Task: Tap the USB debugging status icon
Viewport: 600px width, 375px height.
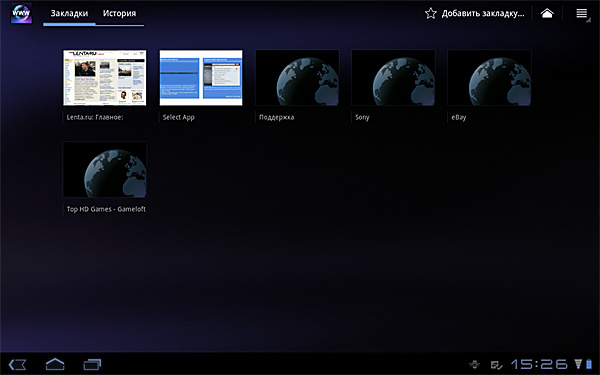Action: click(474, 364)
